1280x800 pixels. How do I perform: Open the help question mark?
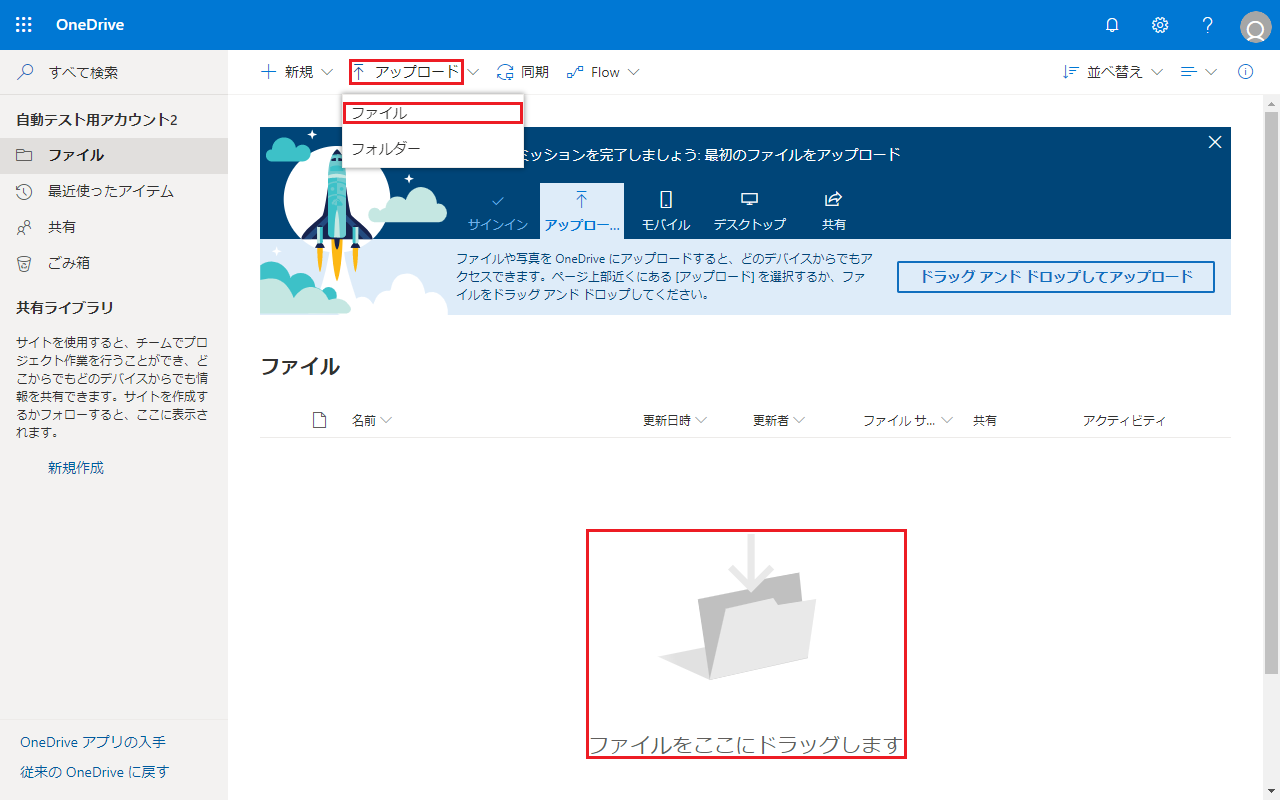pyautogui.click(x=1208, y=25)
